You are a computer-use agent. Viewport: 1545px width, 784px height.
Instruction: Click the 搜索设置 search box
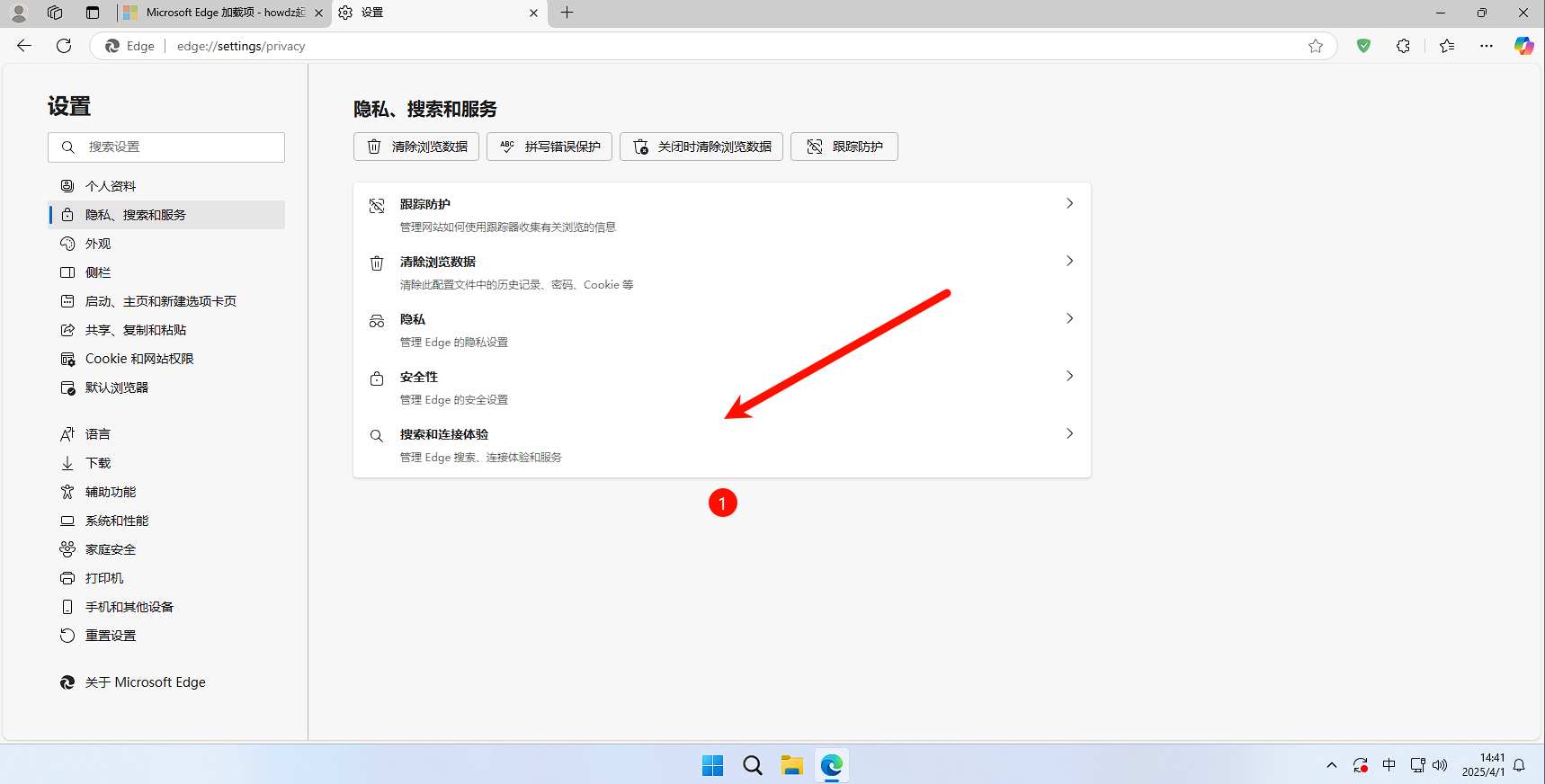[166, 147]
